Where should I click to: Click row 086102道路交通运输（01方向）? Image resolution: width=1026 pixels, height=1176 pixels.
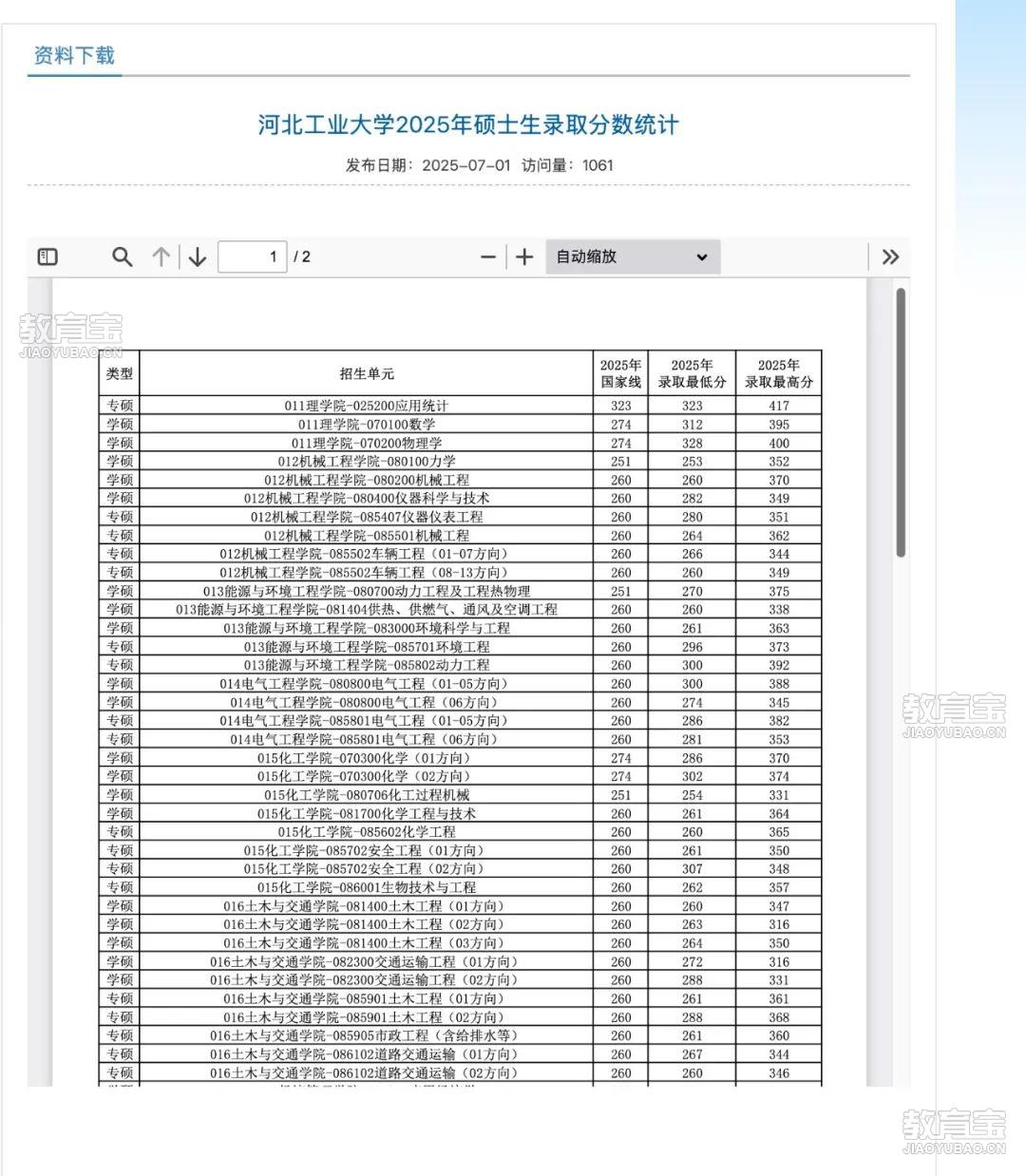click(x=460, y=1054)
